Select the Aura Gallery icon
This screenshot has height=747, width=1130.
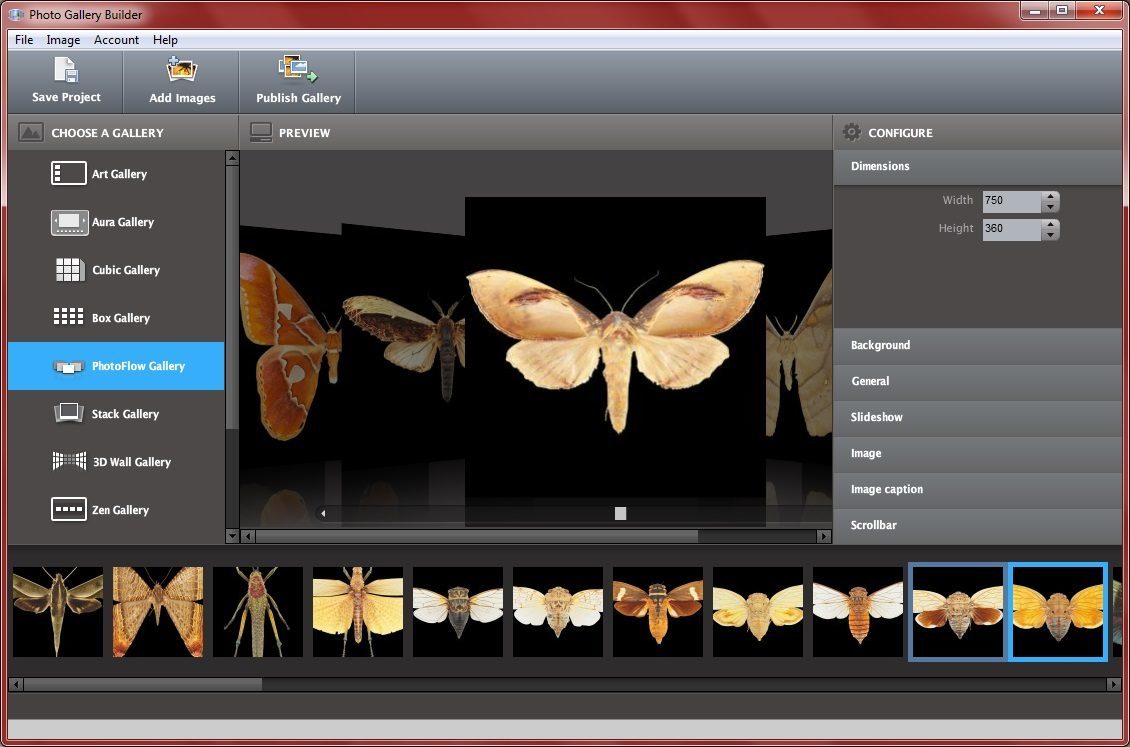click(x=69, y=222)
